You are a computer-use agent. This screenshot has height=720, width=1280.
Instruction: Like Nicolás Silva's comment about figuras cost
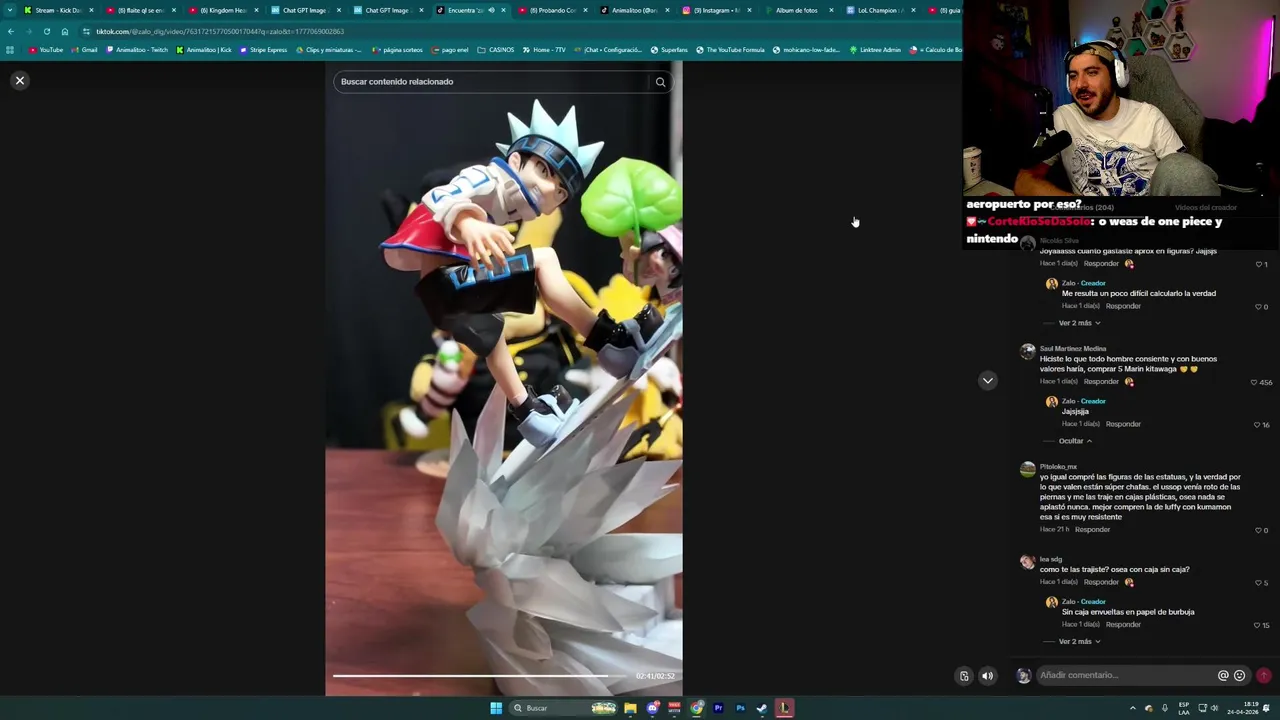[x=1258, y=264]
